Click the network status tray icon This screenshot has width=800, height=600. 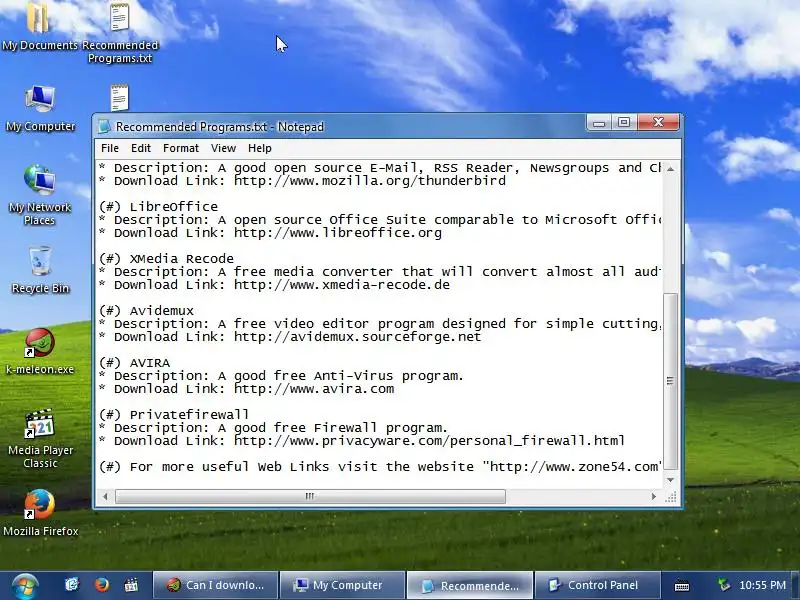723,585
